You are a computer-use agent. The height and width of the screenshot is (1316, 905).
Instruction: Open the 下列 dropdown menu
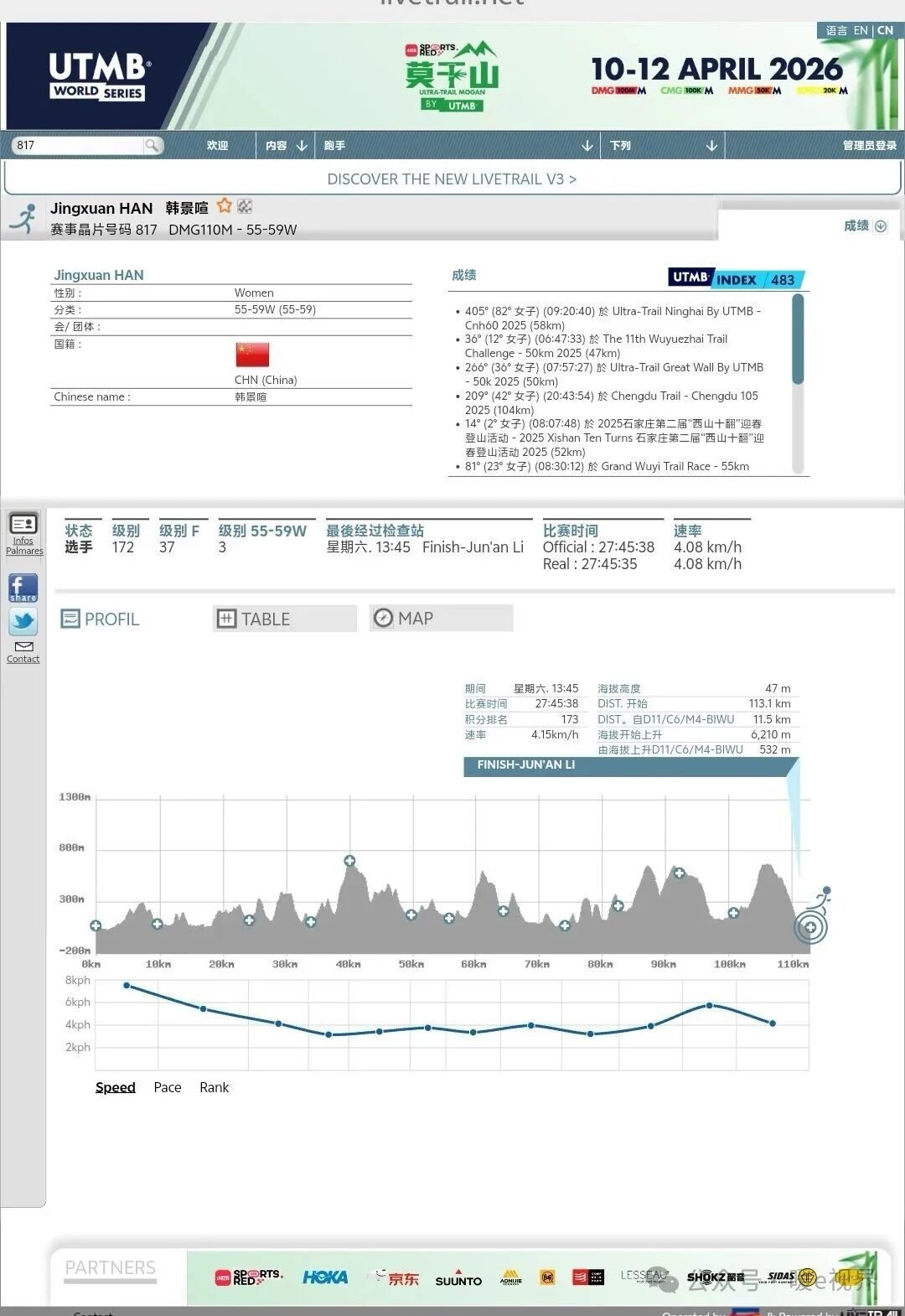point(663,146)
